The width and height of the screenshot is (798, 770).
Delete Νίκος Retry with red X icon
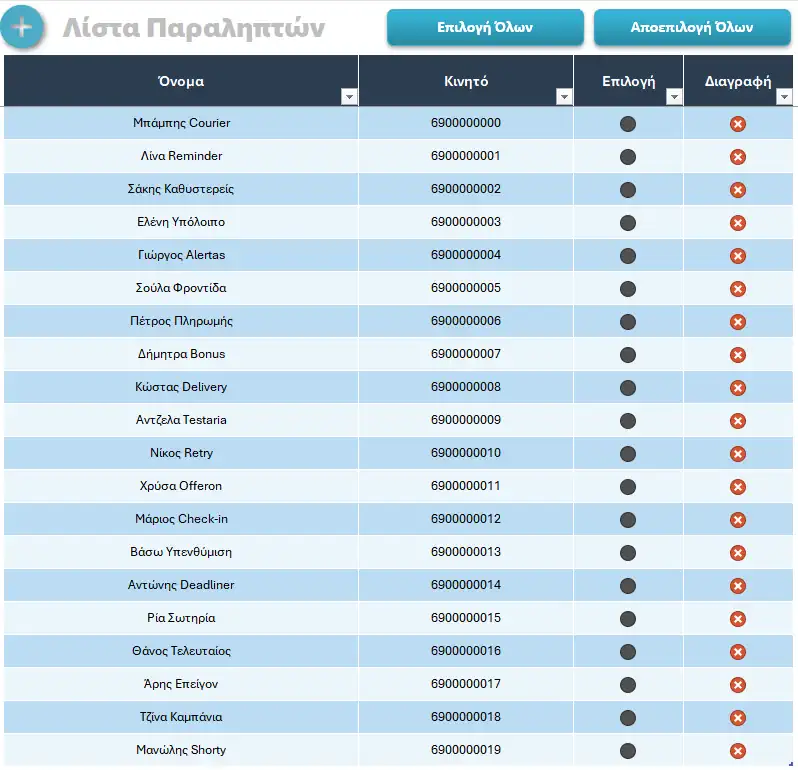click(737, 454)
